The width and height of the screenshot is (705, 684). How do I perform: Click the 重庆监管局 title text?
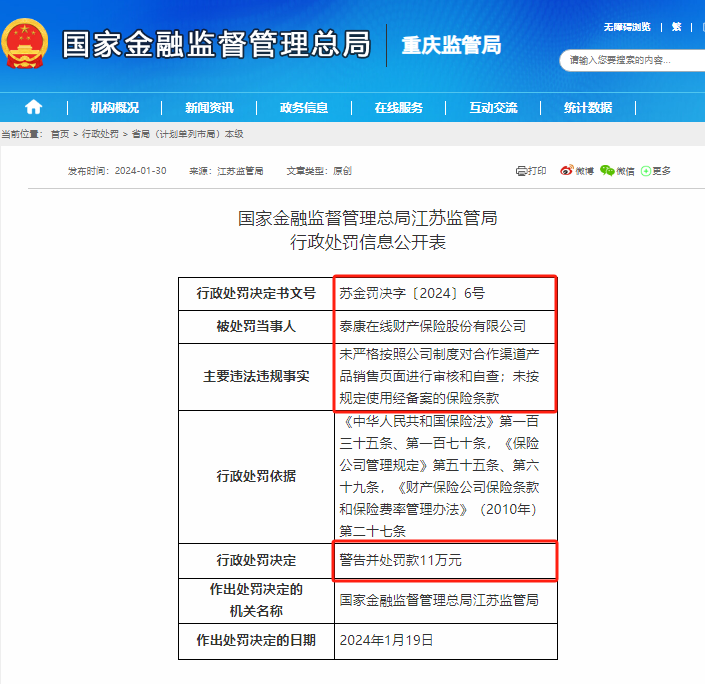(x=450, y=45)
